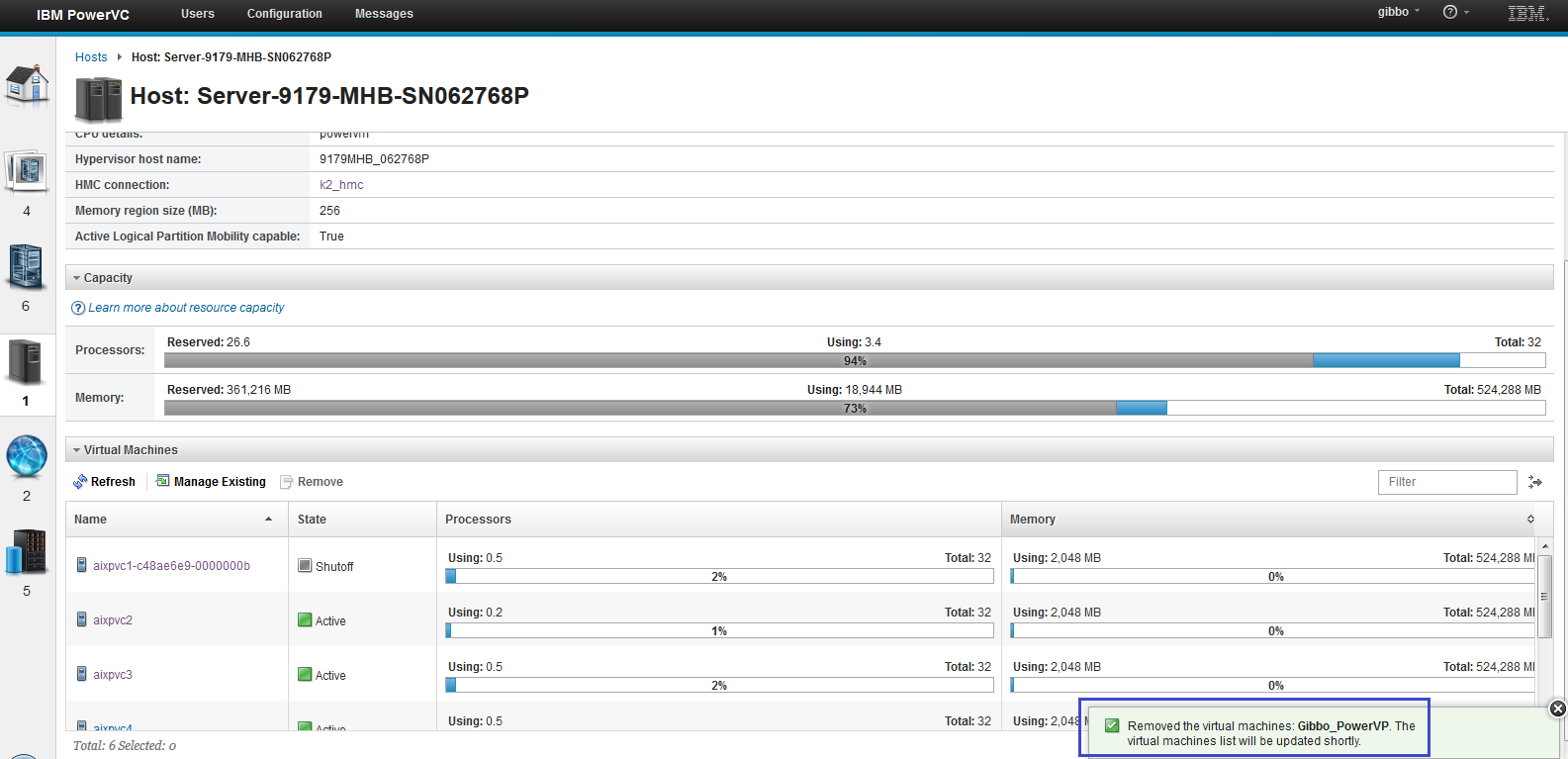
Task: Open the Home icon in the sidebar
Action: 27,83
